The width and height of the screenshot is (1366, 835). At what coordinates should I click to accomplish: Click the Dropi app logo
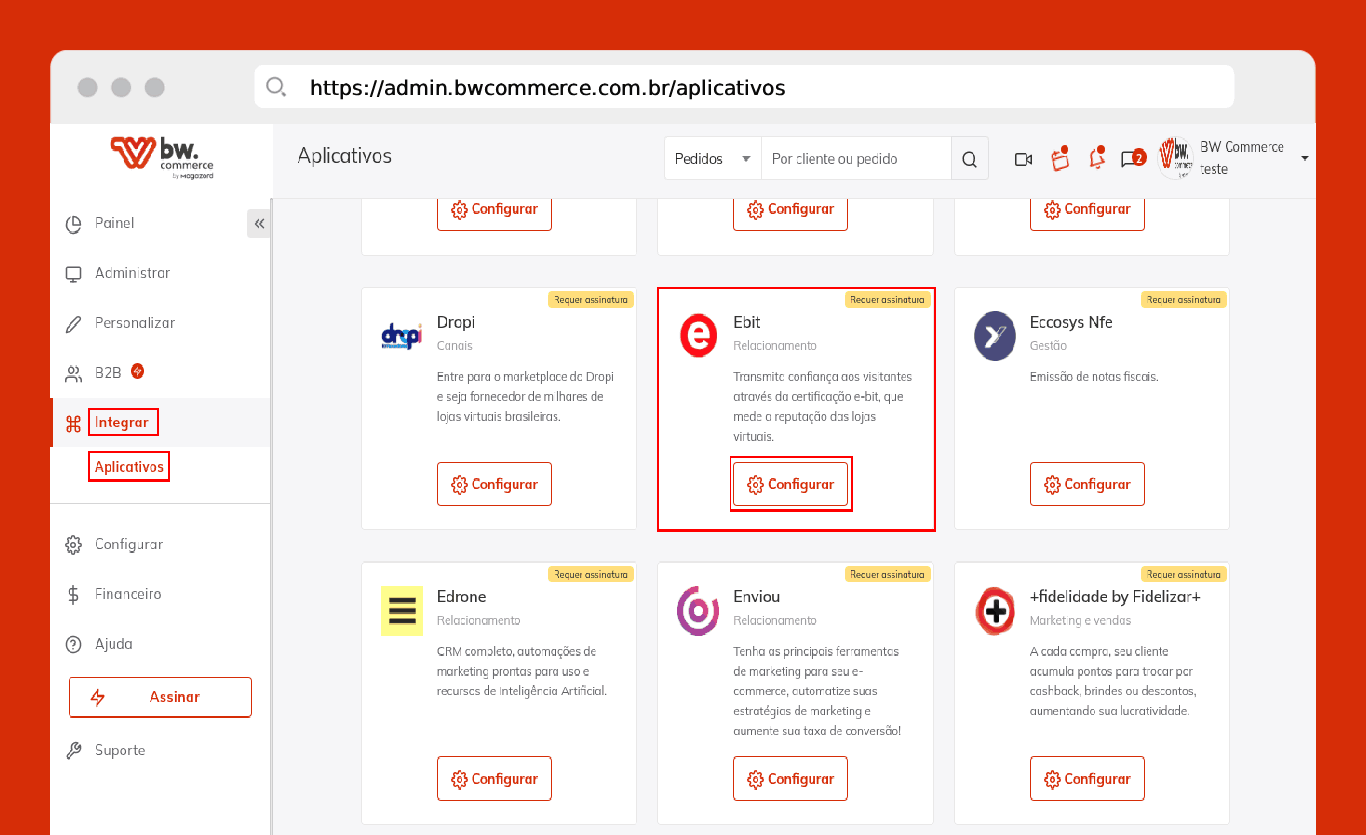[x=402, y=336]
